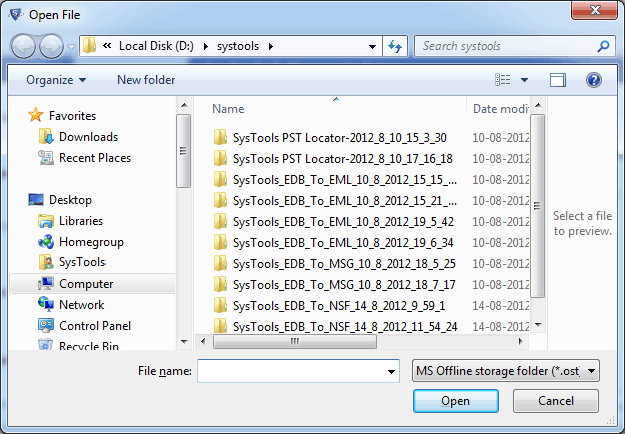Click the horizontal scrollbar left arrow
This screenshot has width=625, height=434.
pos(203,341)
